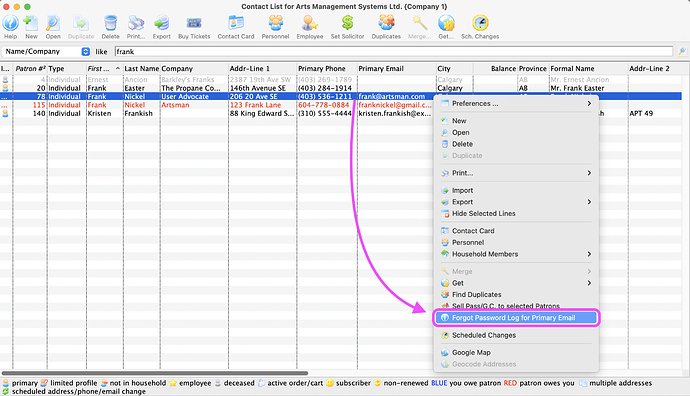This screenshot has height=396, width=690.
Task: Sort by the Primary Email column header
Action: pyautogui.click(x=396, y=69)
